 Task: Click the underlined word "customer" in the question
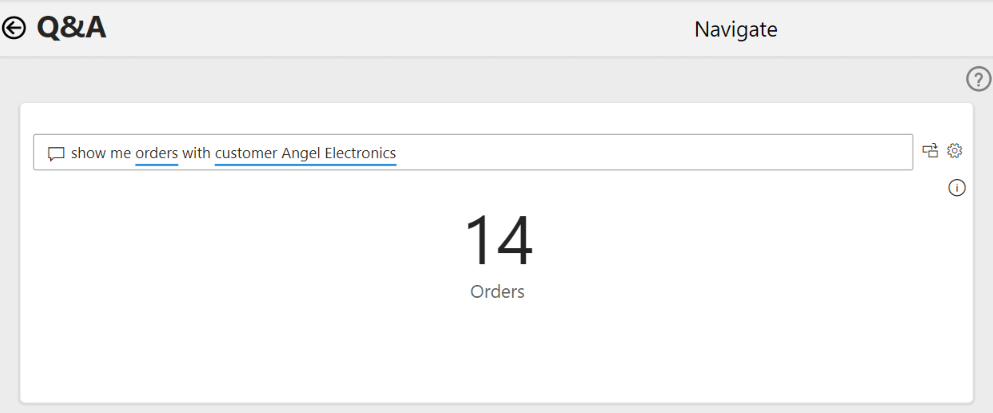pyautogui.click(x=246, y=153)
